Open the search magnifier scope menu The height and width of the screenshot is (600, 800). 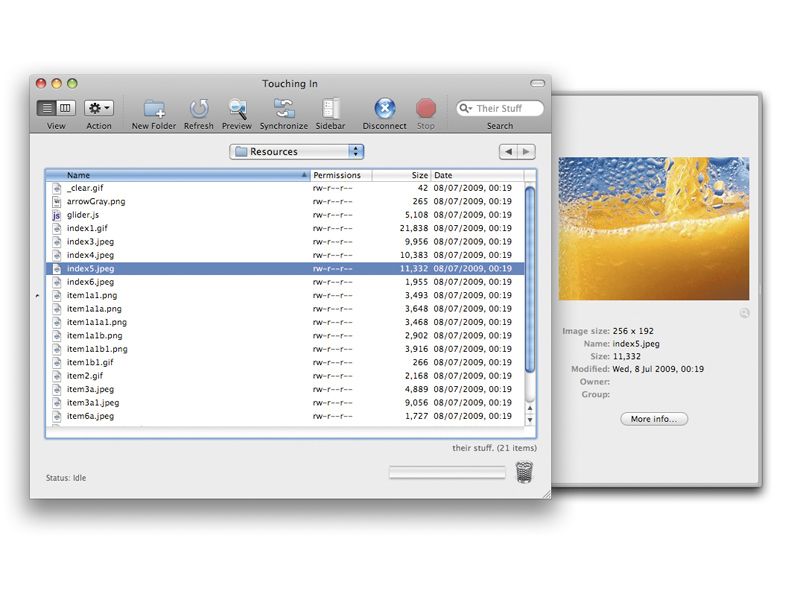click(466, 109)
